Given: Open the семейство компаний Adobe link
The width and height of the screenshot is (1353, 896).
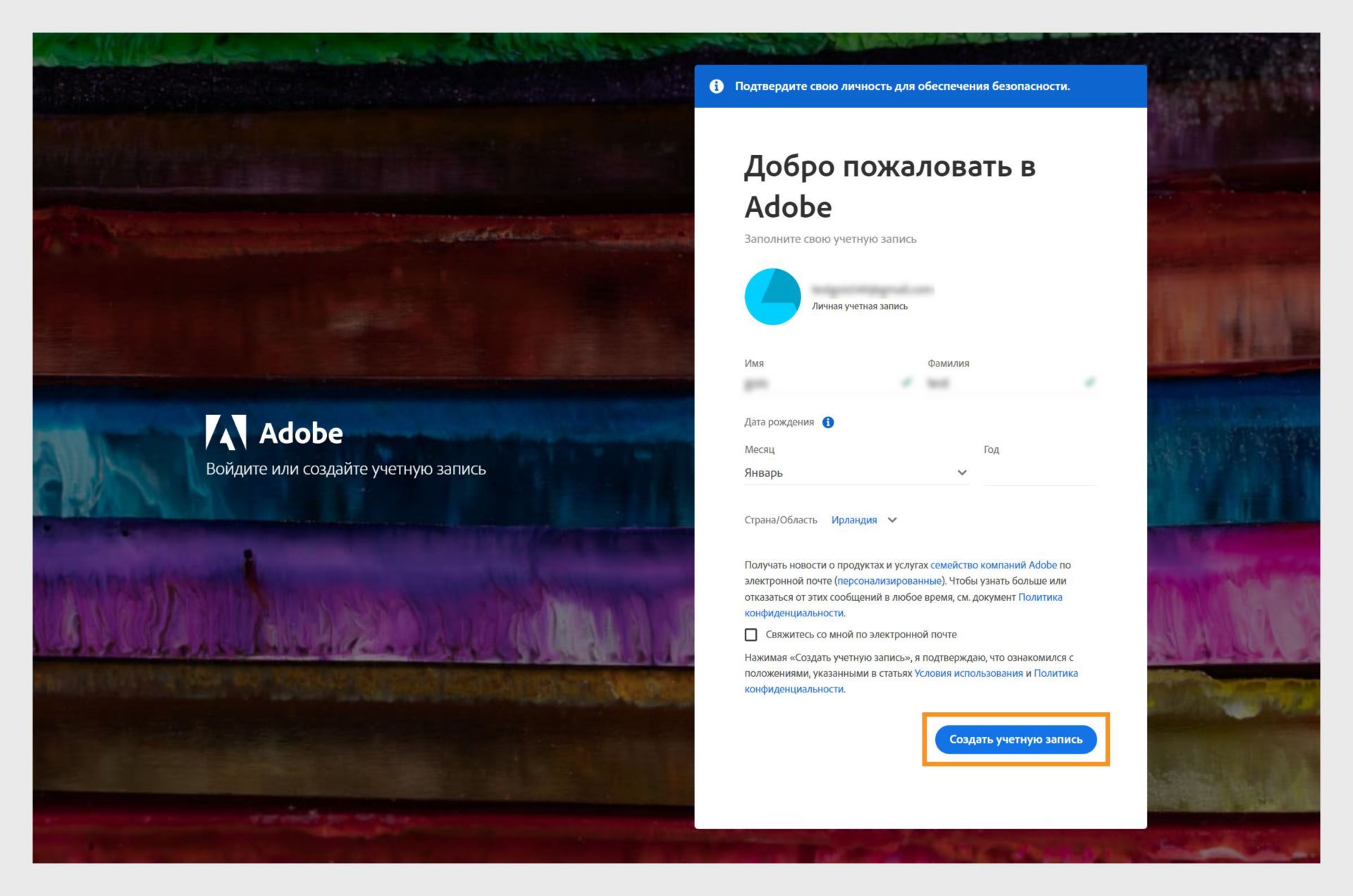Looking at the screenshot, I should click(x=993, y=565).
